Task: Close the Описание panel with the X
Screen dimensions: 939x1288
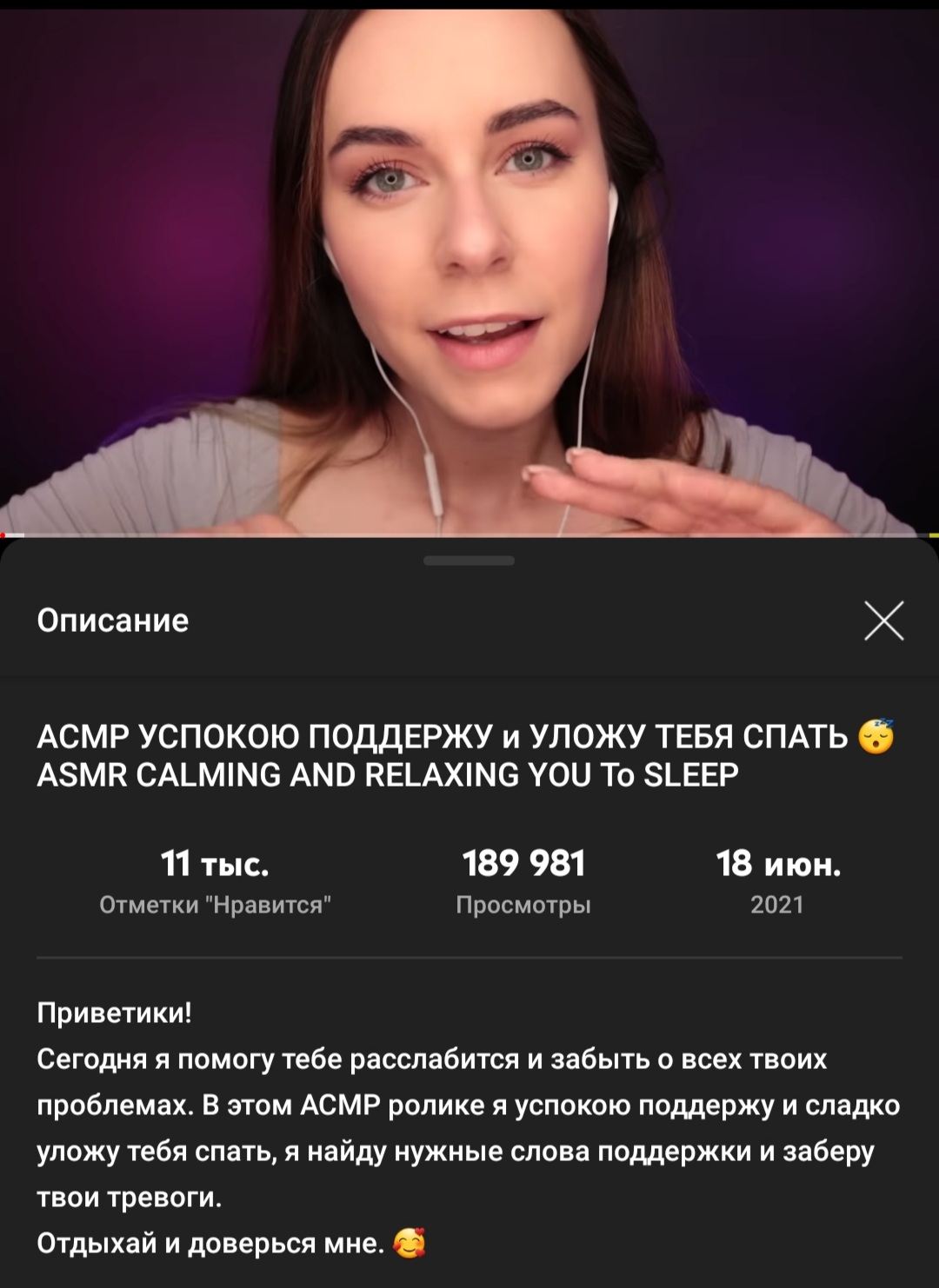Action: (x=884, y=621)
